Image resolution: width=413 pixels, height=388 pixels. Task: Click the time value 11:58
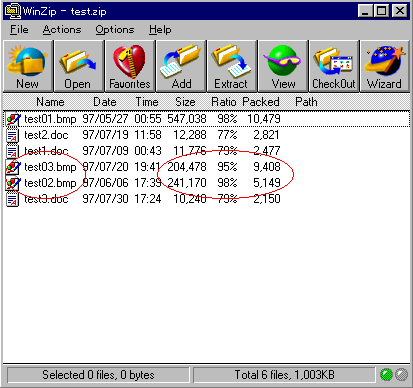click(x=148, y=135)
